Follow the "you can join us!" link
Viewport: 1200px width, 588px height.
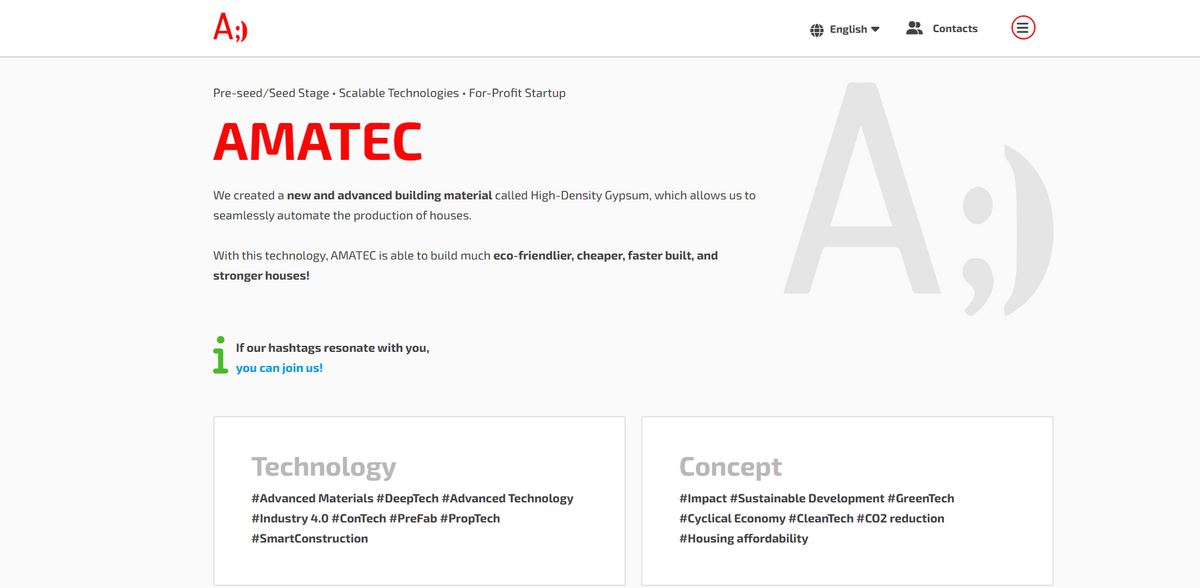pyautogui.click(x=279, y=368)
